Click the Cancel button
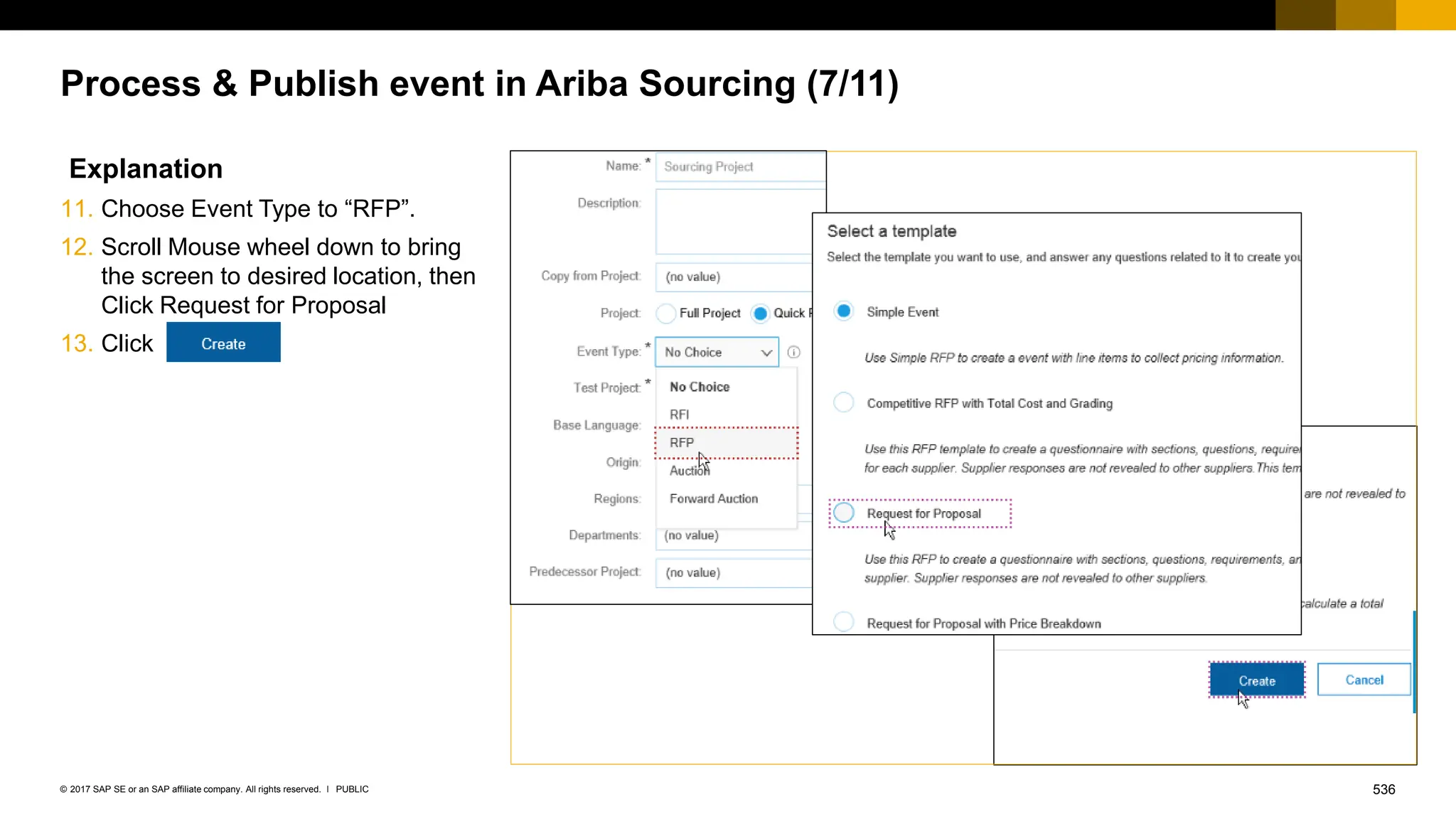This screenshot has height=819, width=1456. (1364, 680)
